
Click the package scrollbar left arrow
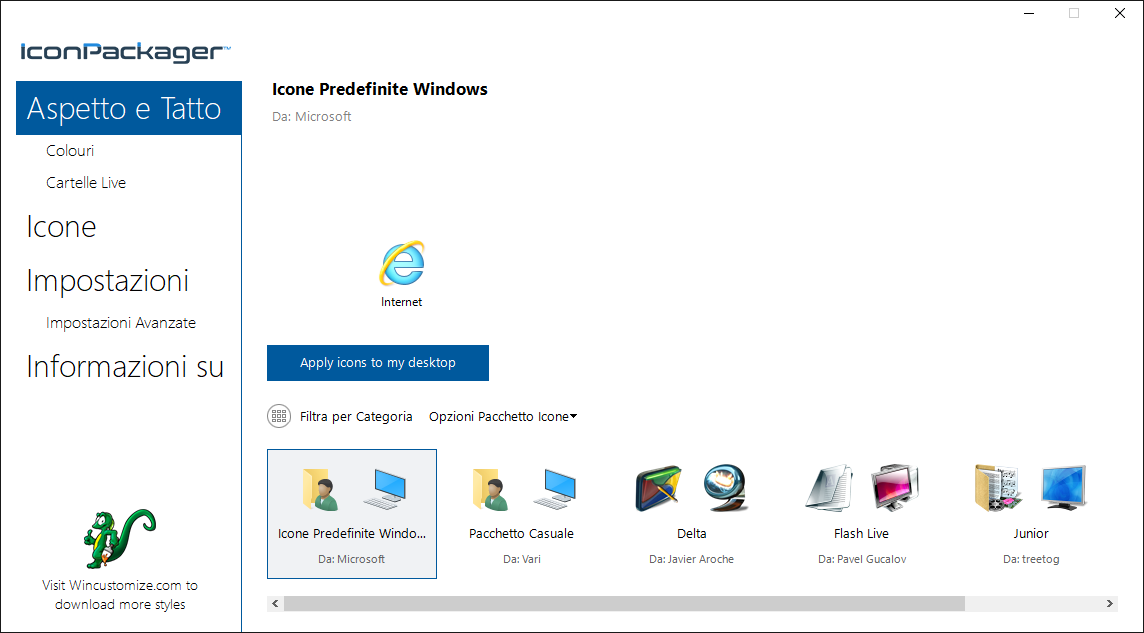[x=276, y=604]
